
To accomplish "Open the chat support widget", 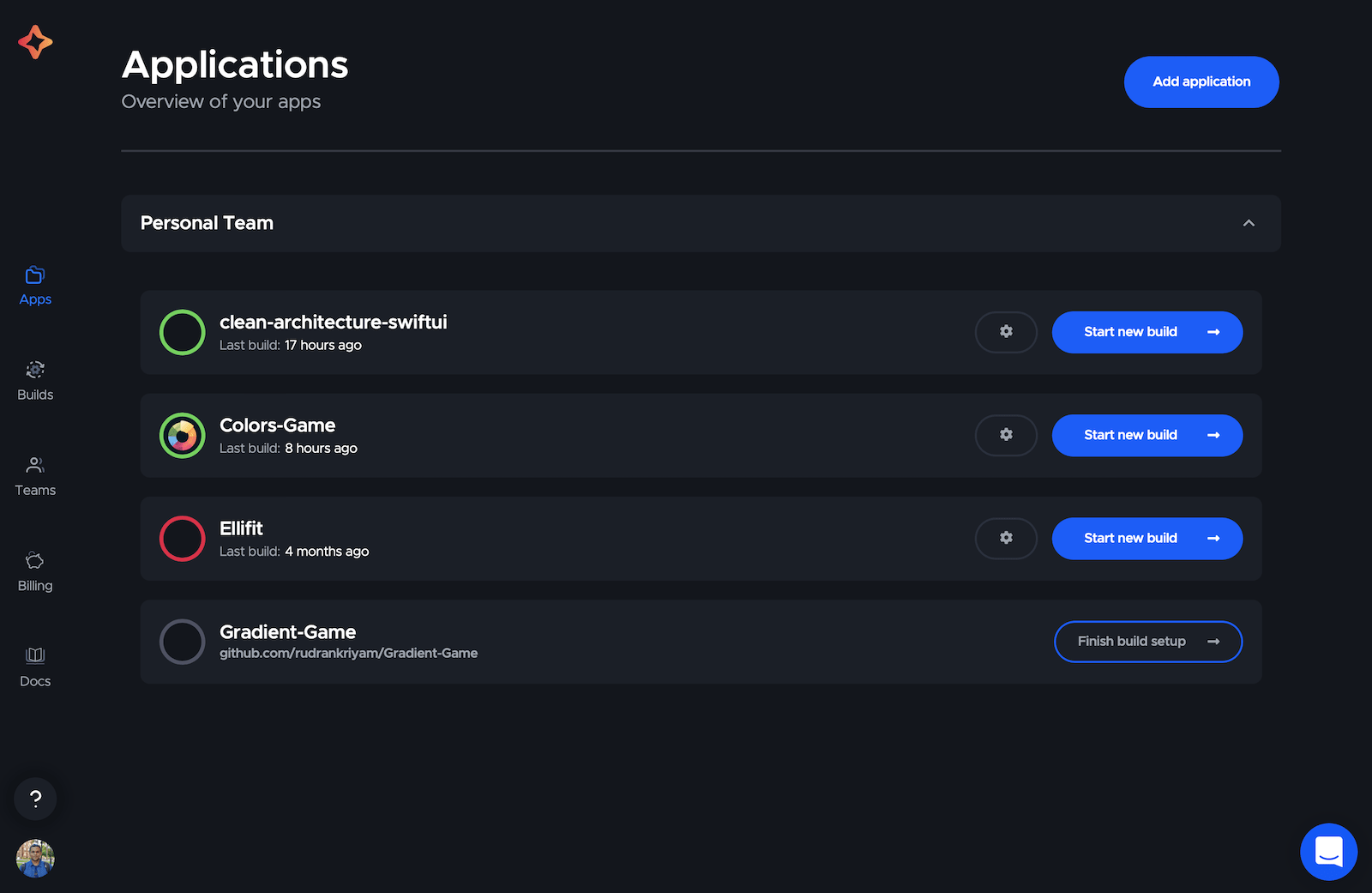I will click(1328, 852).
